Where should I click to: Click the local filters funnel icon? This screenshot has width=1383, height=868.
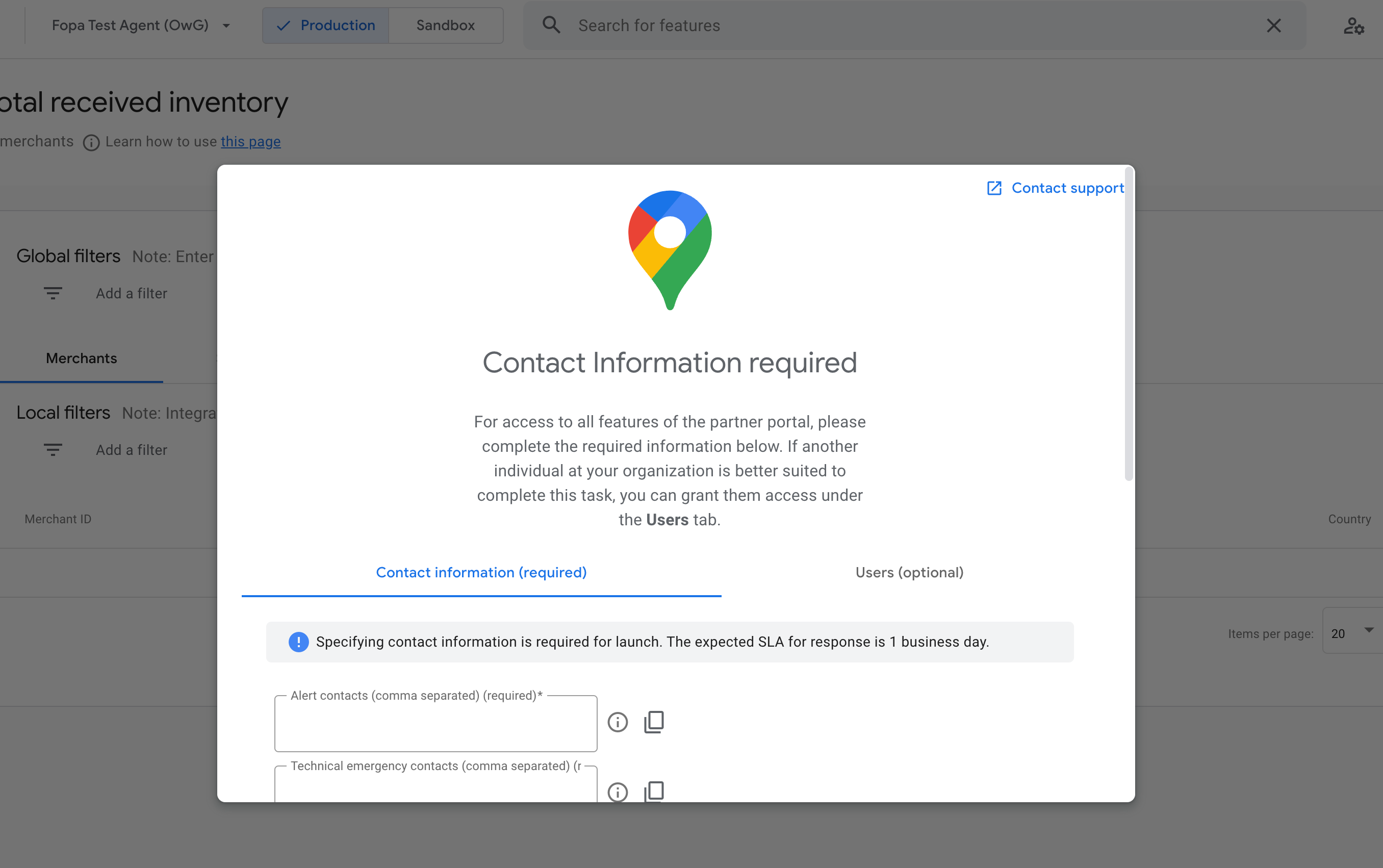(52, 449)
